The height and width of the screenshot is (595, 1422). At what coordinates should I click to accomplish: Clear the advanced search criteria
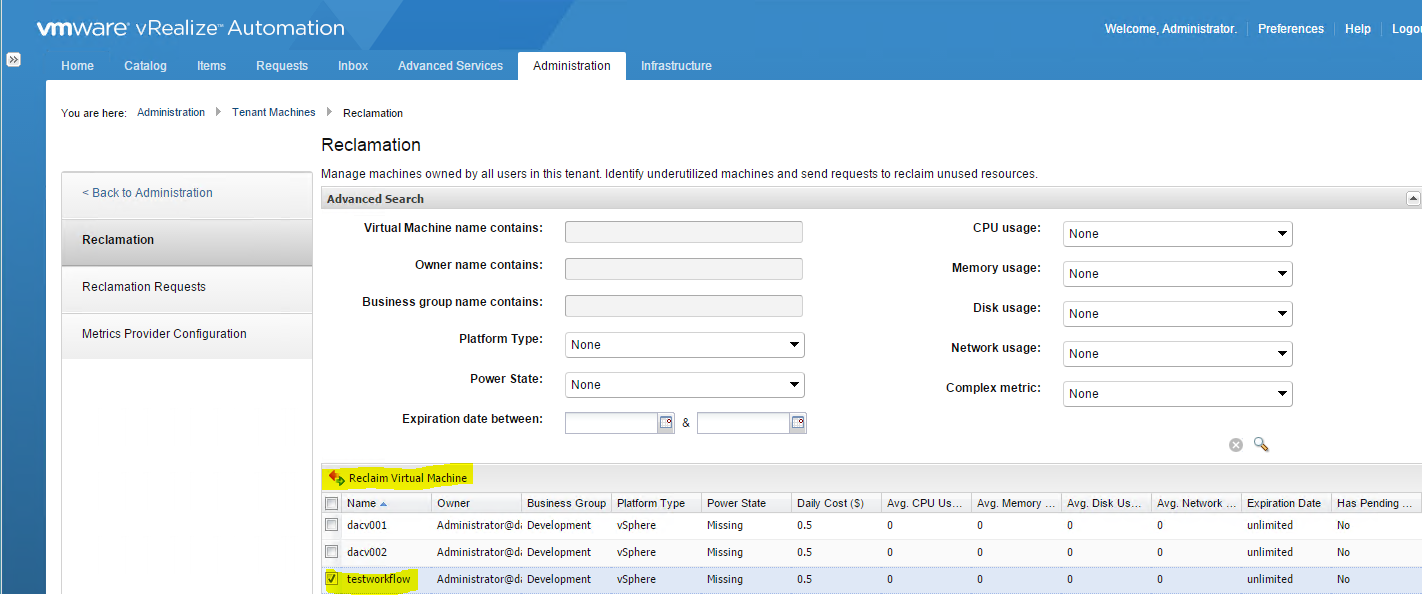coord(1236,445)
